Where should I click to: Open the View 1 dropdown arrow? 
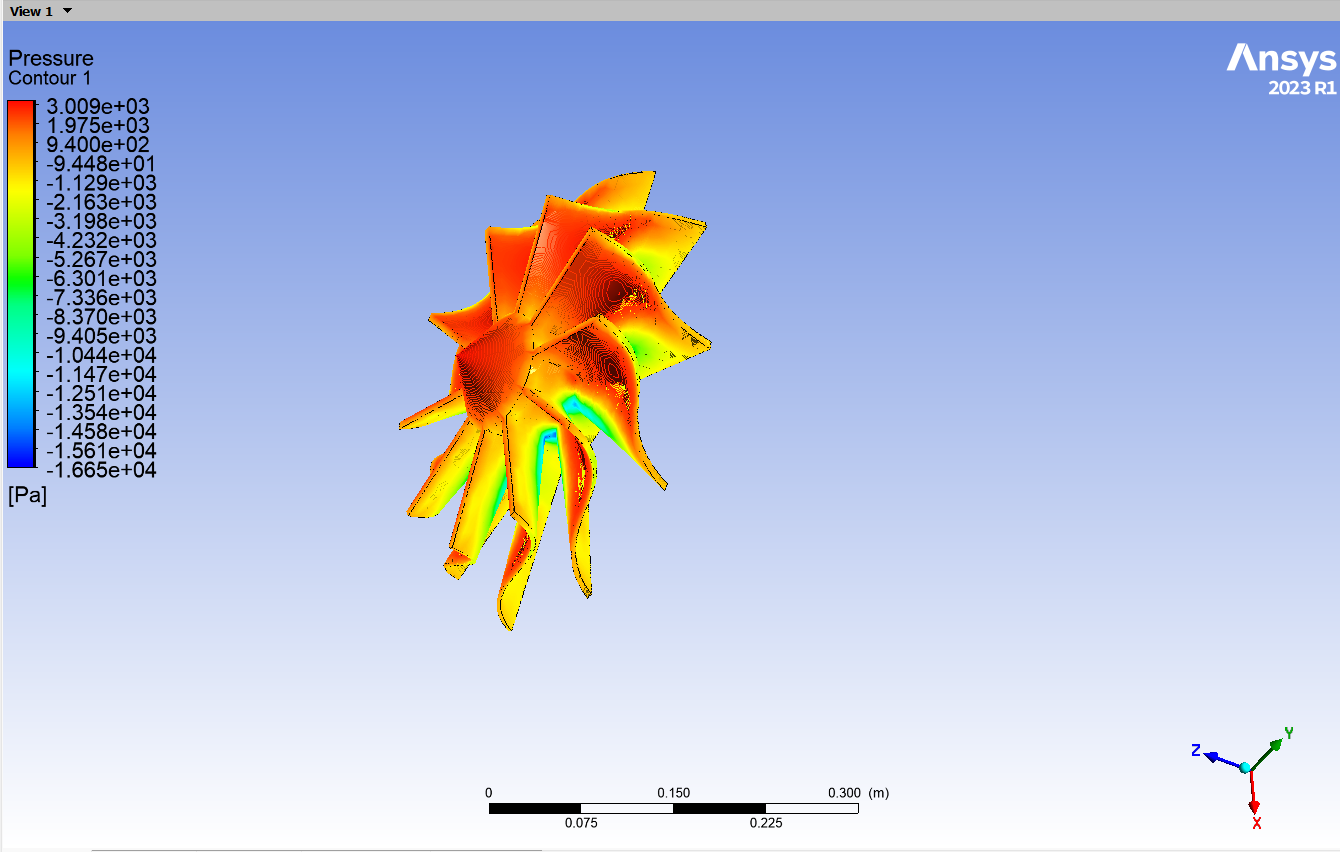[67, 11]
